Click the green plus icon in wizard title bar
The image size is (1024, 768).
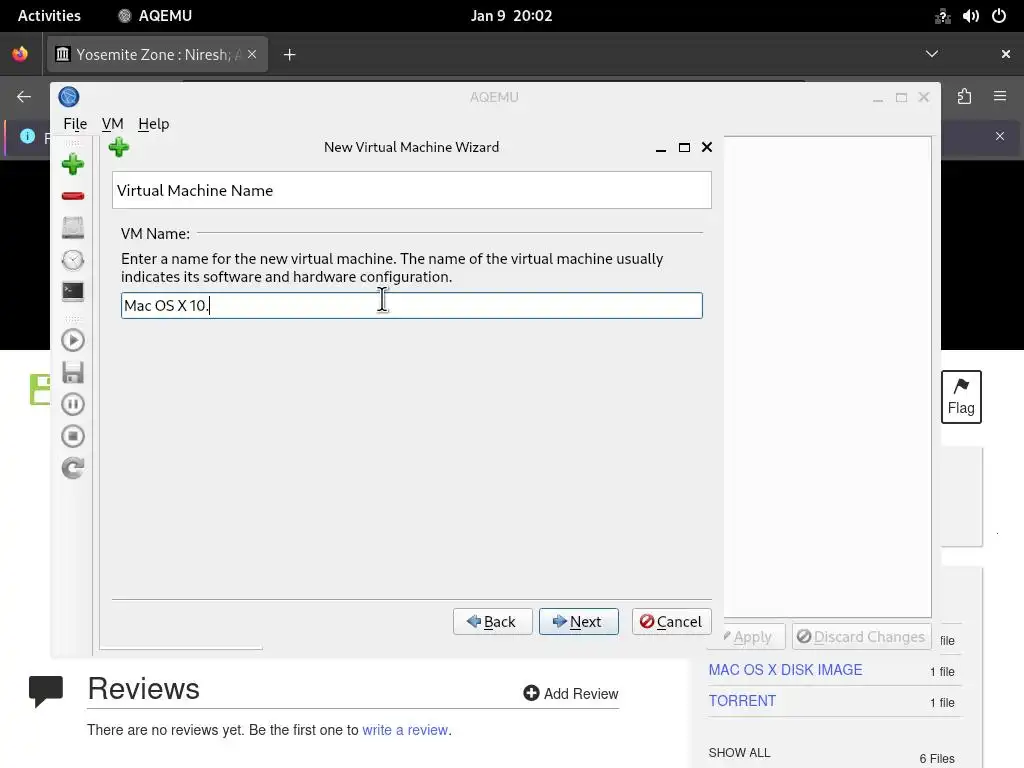click(x=119, y=147)
